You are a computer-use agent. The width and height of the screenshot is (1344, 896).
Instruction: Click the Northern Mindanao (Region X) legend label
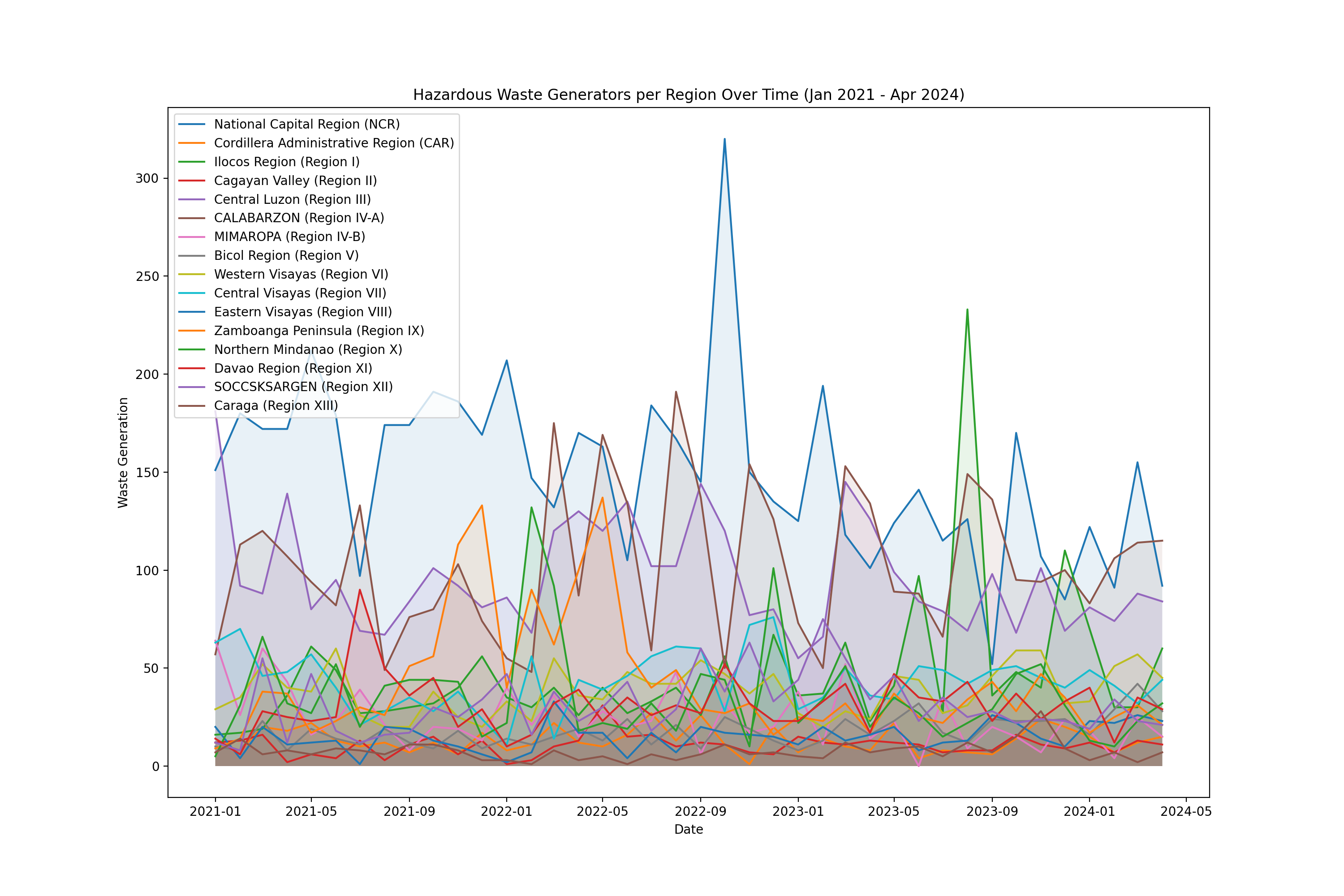pos(308,350)
